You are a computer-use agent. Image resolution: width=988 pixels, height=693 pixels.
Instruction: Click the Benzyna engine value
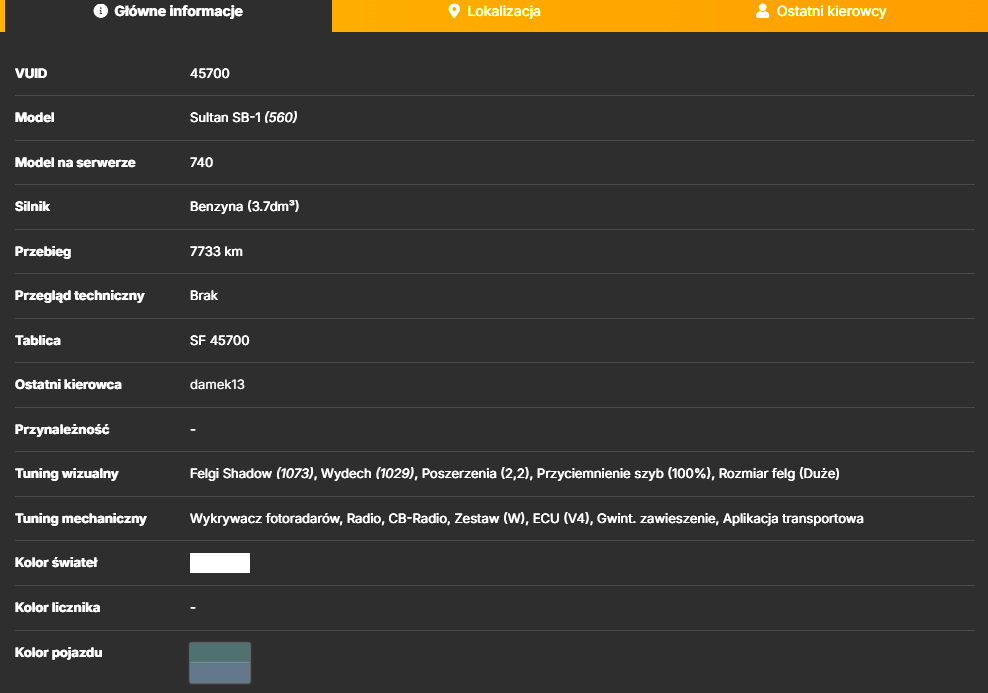point(216,207)
